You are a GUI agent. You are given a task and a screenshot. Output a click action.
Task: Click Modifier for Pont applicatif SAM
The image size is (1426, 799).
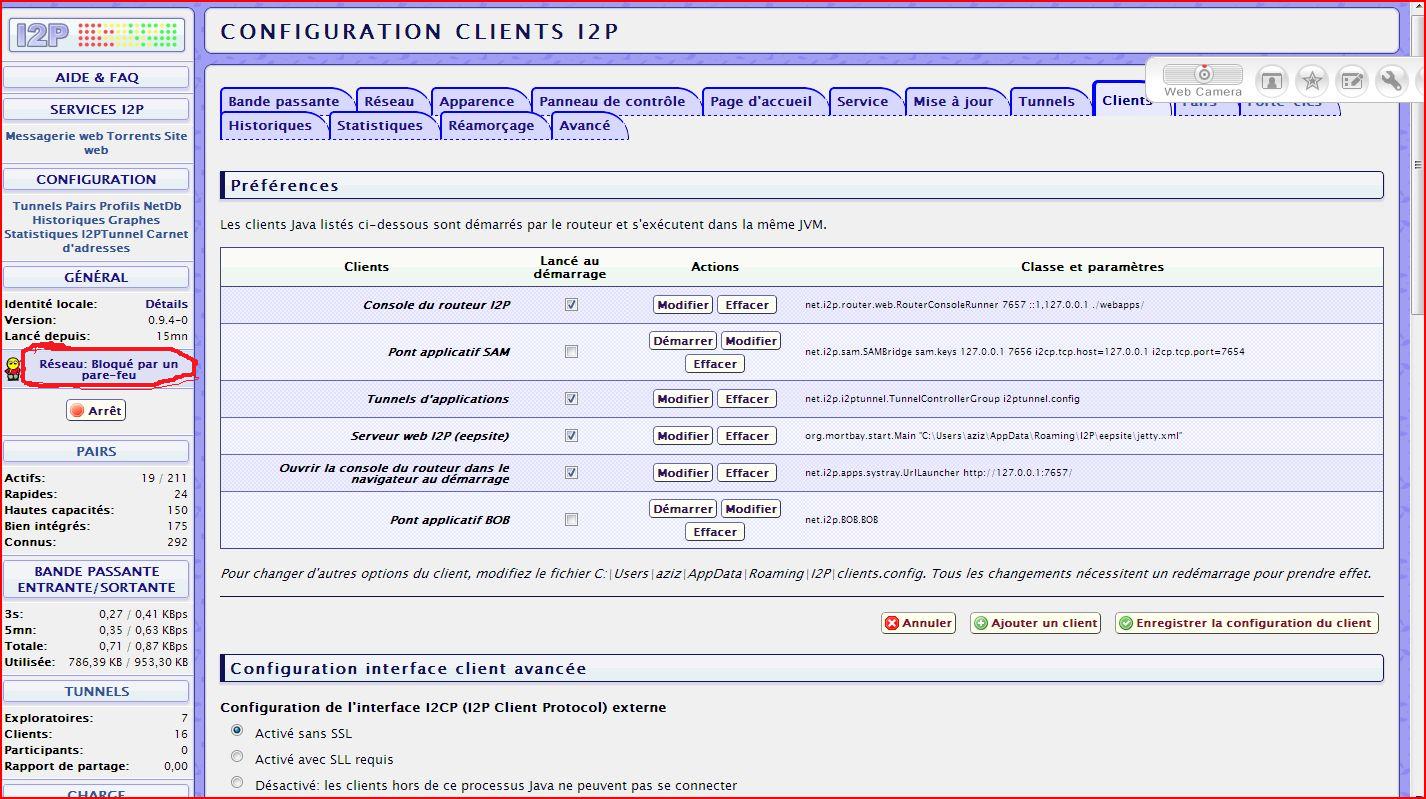pos(751,341)
